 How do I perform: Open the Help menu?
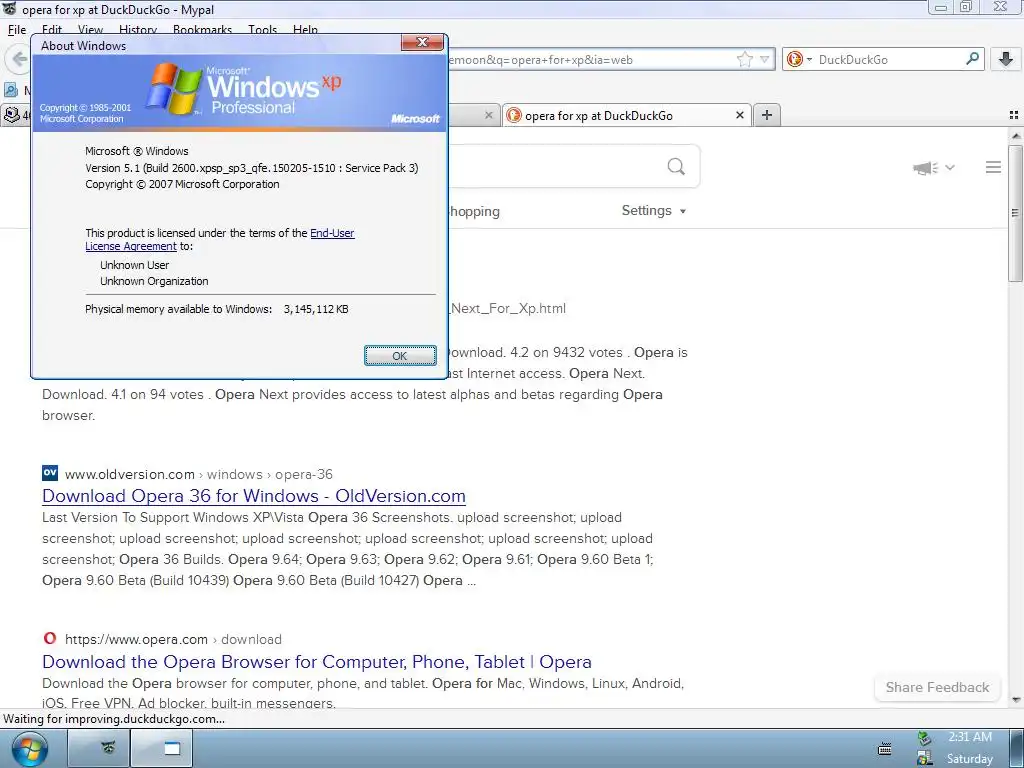pos(305,29)
